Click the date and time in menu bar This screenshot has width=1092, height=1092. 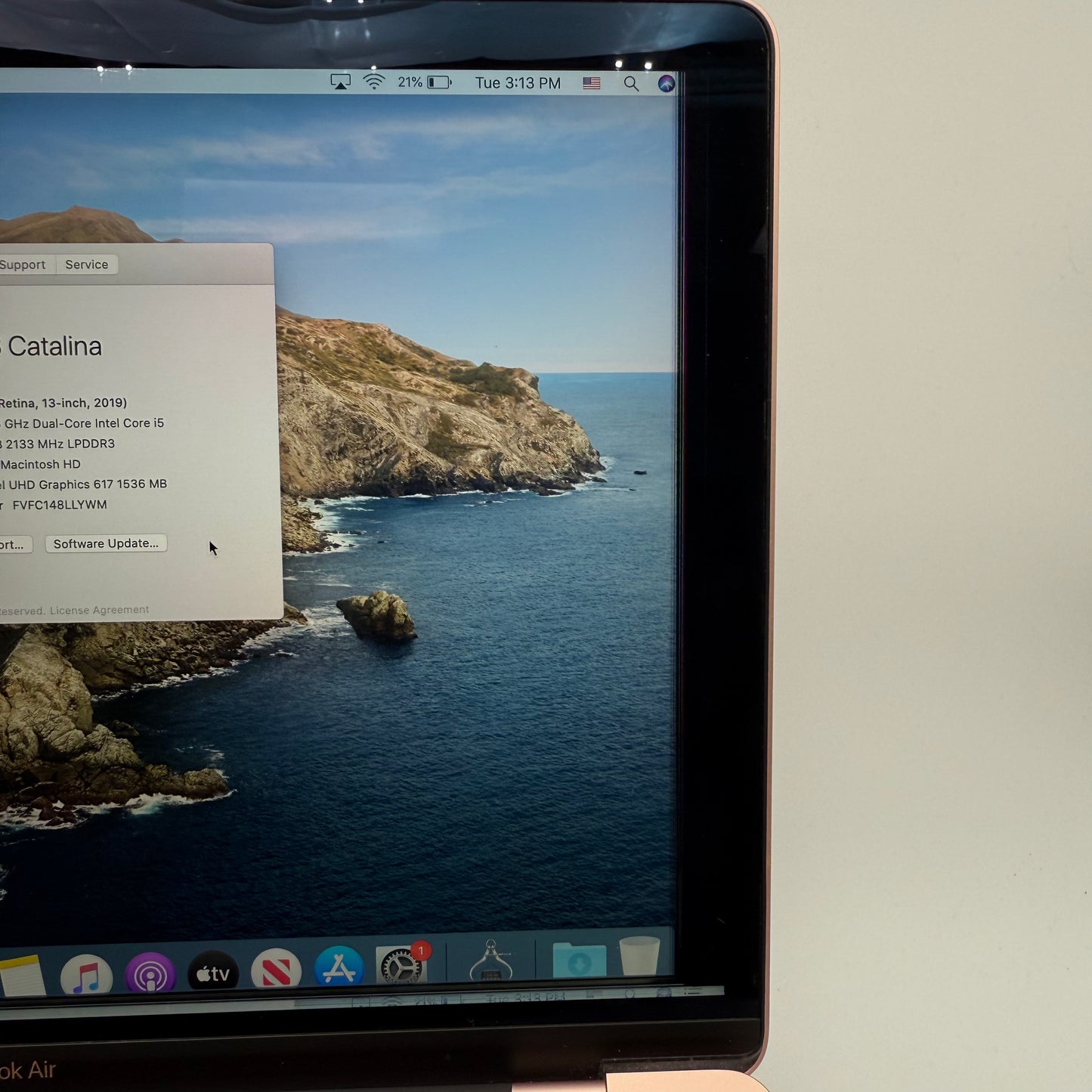pos(518,83)
